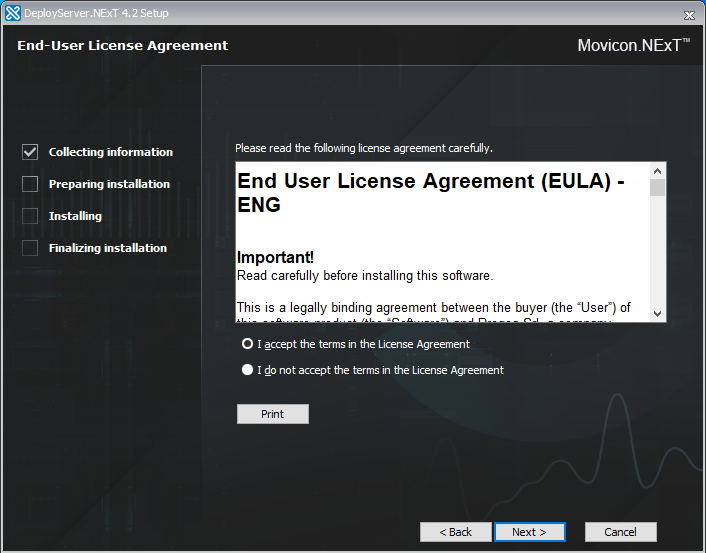
Task: Cancel the setup wizard
Action: (620, 532)
